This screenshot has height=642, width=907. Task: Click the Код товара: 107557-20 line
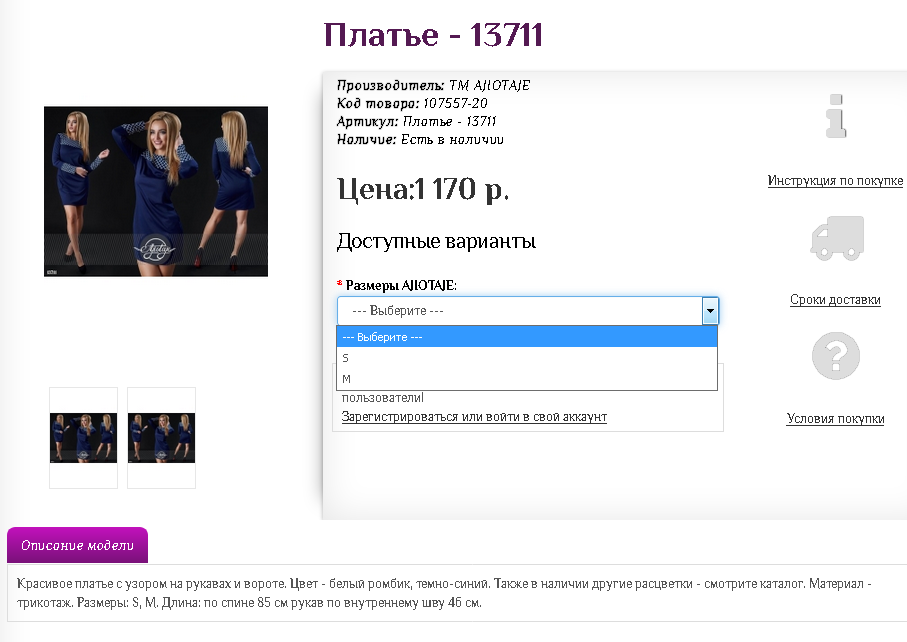[x=412, y=104]
